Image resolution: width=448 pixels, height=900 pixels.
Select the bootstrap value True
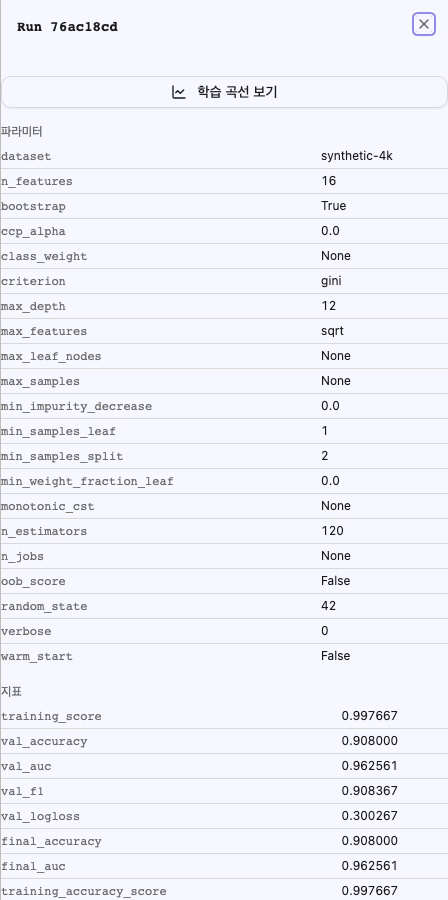coord(334,206)
